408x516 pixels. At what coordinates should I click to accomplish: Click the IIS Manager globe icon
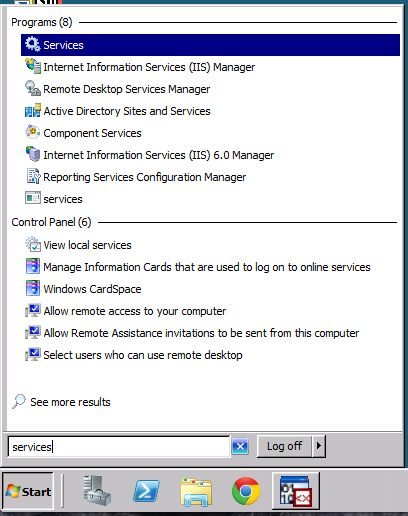click(x=33, y=66)
